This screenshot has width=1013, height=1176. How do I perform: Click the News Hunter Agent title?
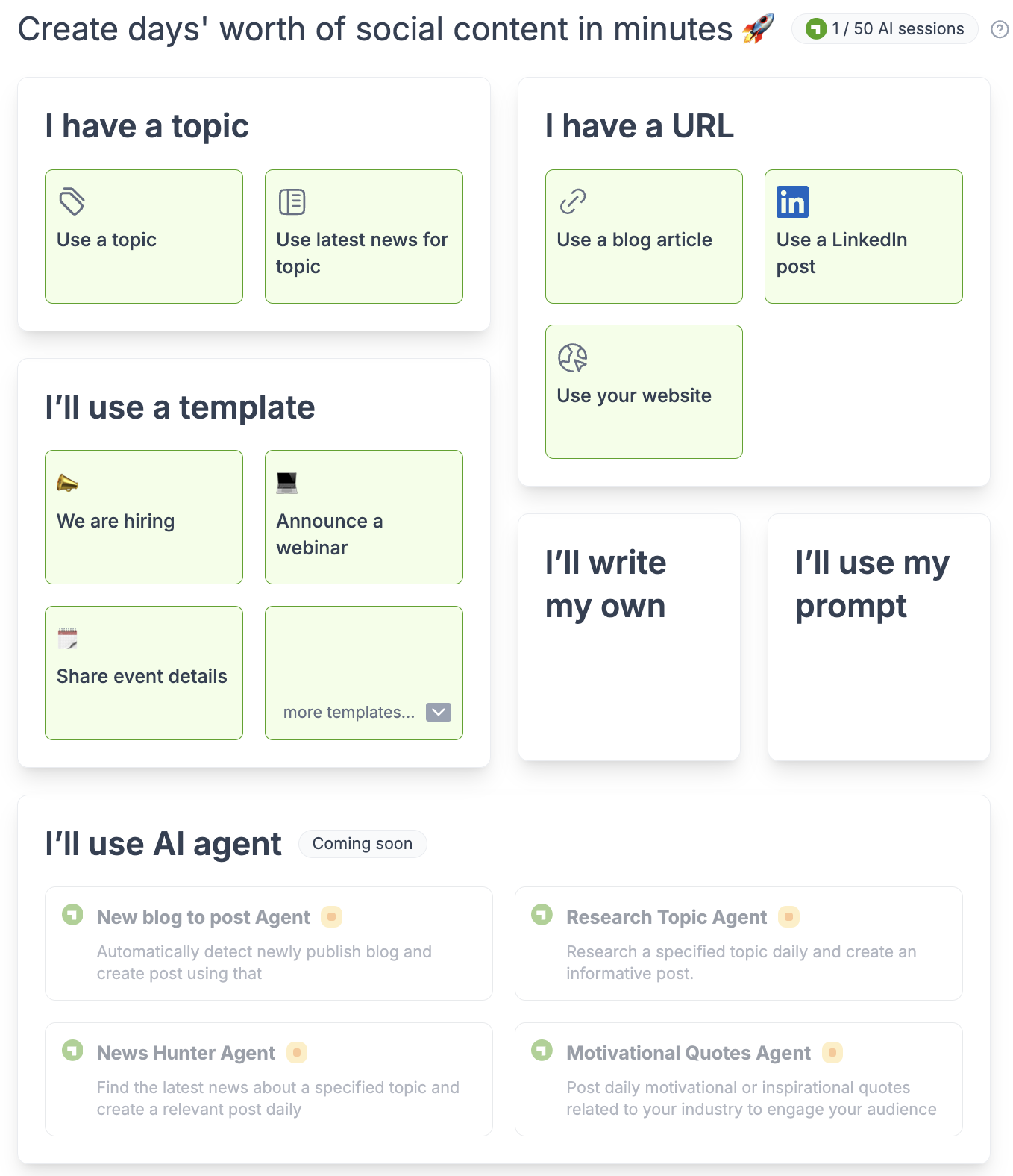pyautogui.click(x=186, y=1053)
